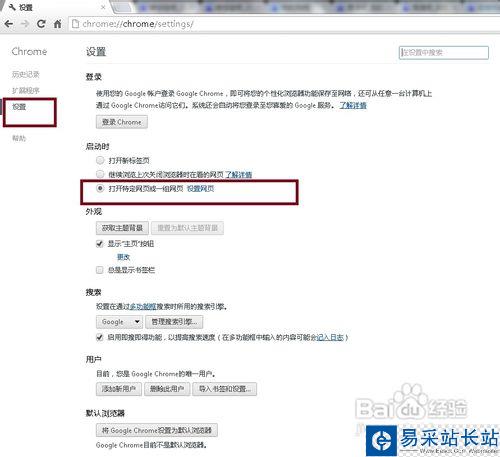Set Google Chrome as default browser button

tap(157, 430)
